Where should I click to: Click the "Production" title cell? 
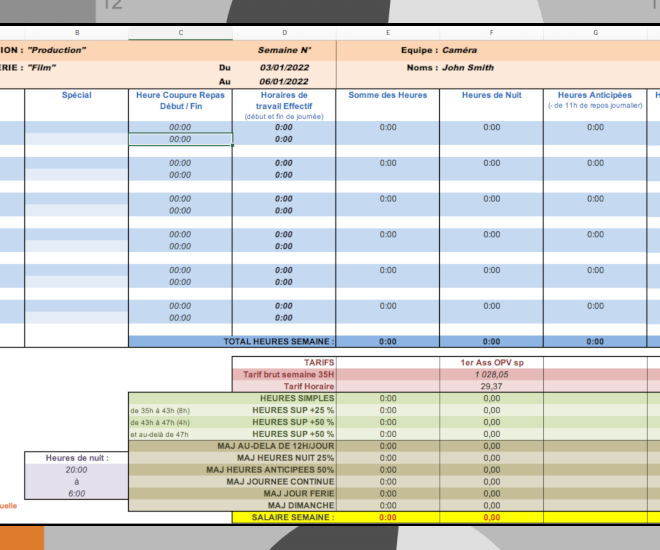pos(57,50)
